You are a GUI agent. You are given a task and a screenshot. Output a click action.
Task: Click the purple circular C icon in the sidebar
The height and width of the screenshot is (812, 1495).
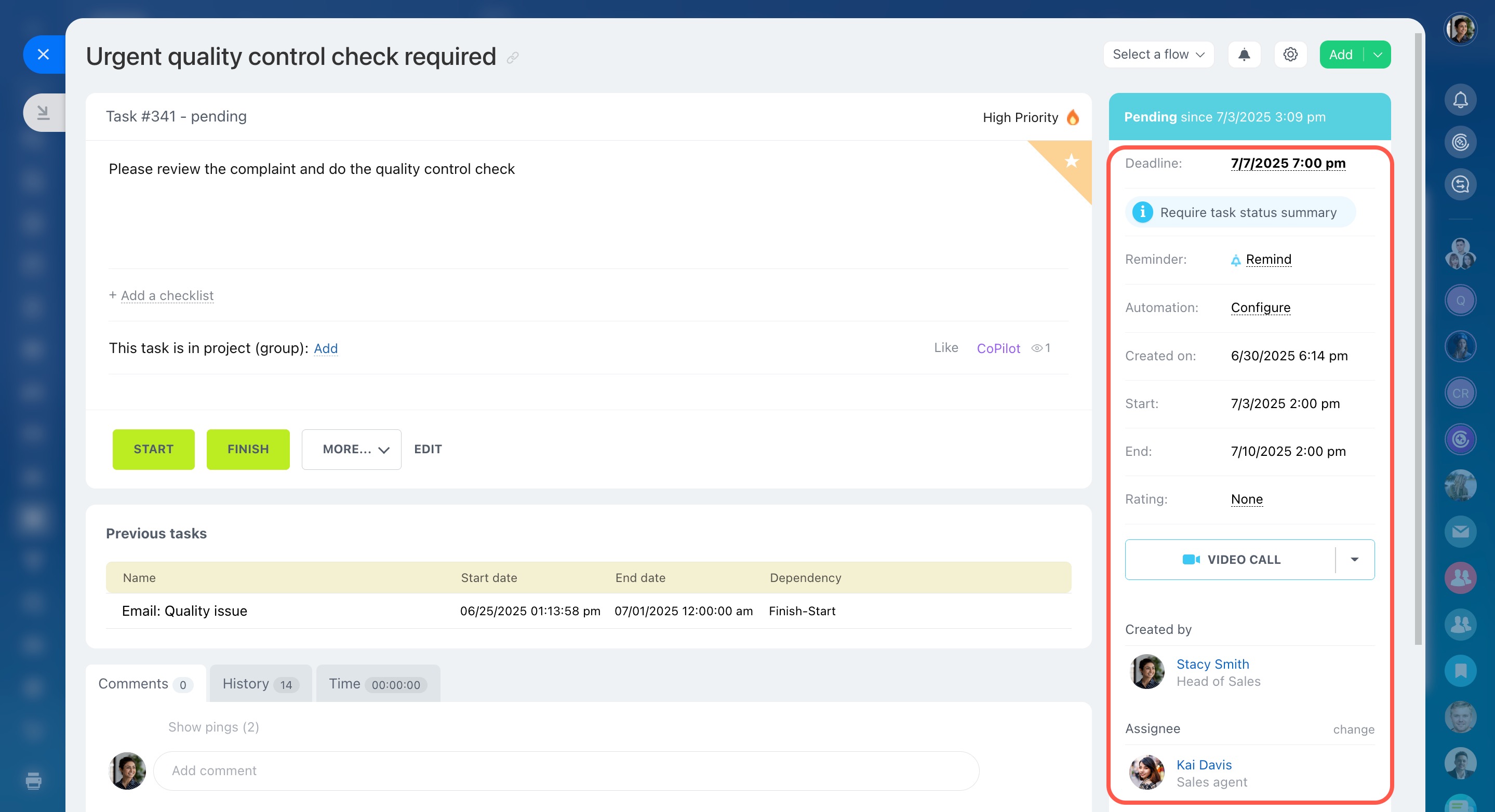coord(1460,439)
